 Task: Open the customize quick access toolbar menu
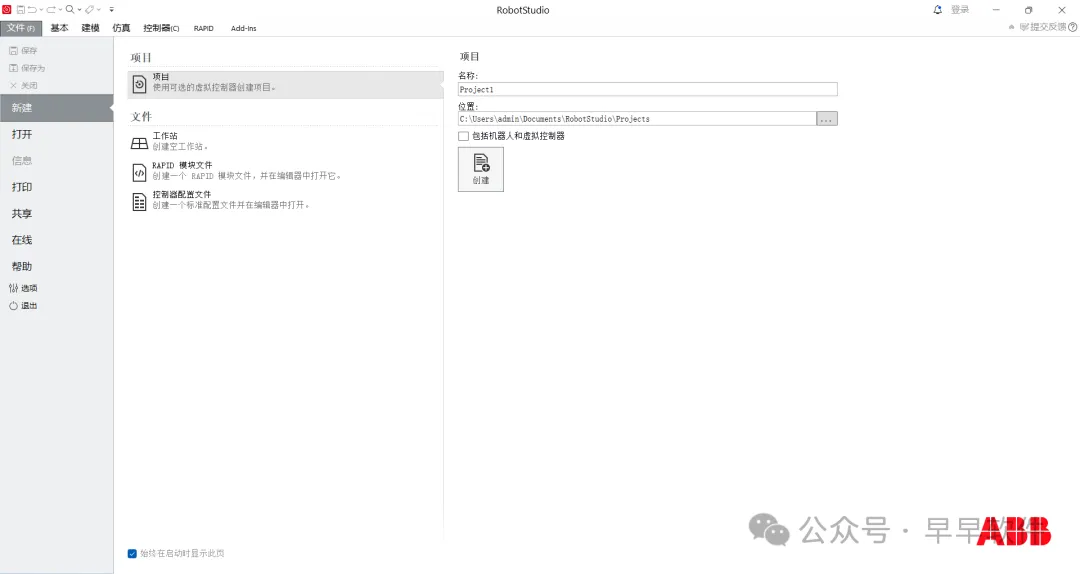click(x=112, y=10)
